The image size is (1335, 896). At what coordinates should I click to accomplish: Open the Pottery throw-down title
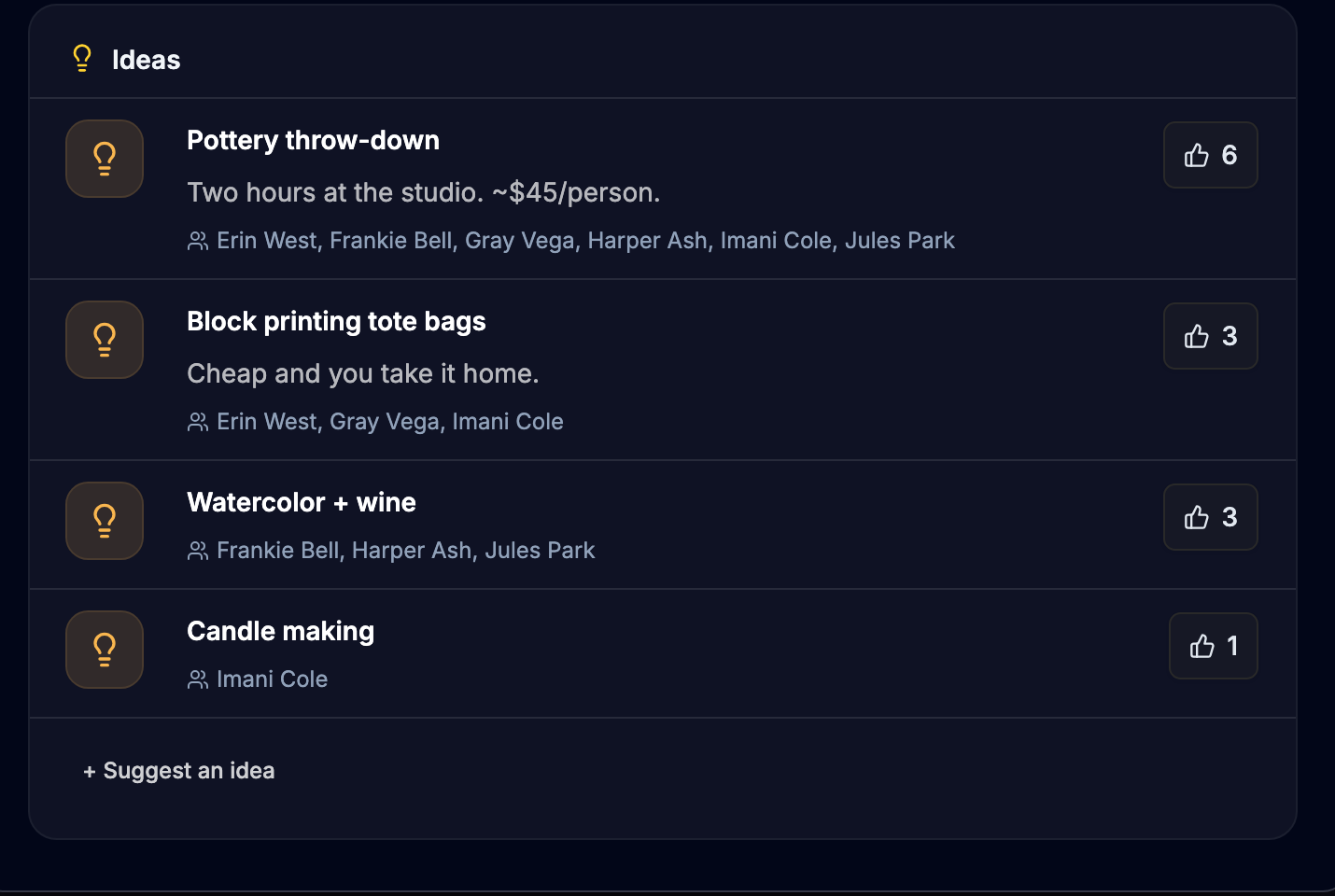(x=313, y=140)
